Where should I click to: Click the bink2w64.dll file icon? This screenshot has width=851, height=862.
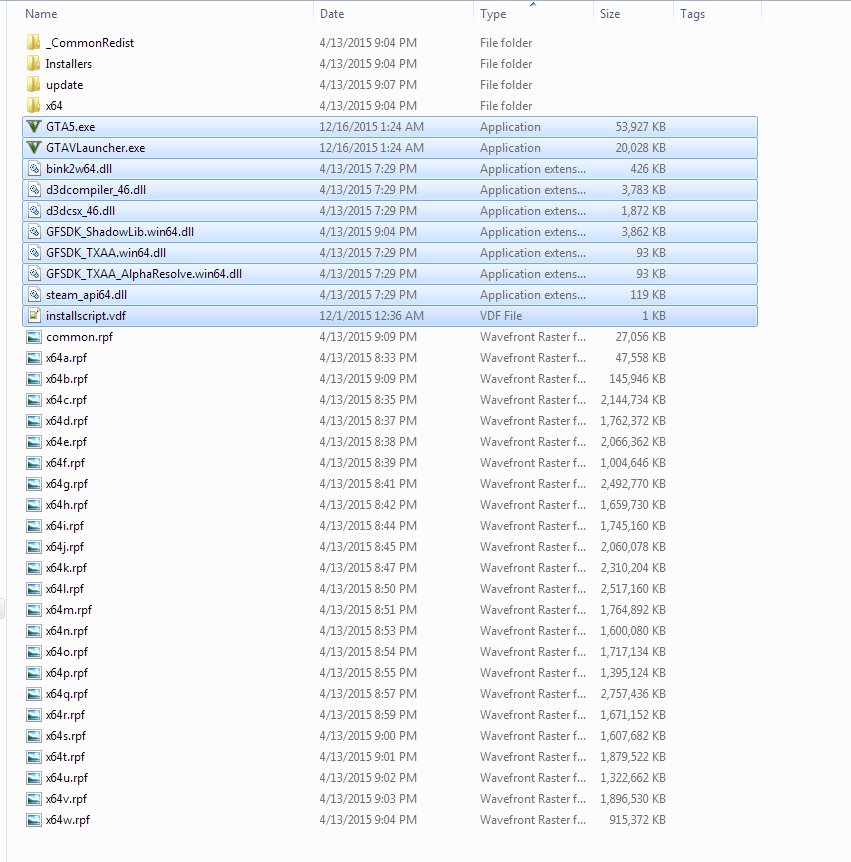[x=34, y=169]
